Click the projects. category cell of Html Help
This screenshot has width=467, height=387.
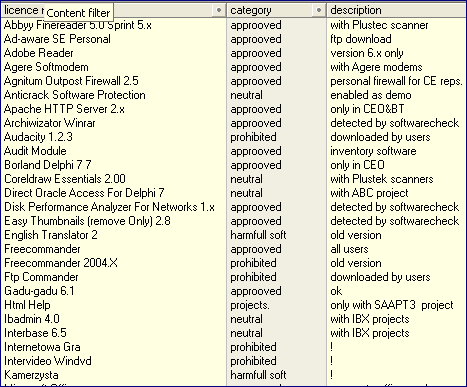(250, 305)
